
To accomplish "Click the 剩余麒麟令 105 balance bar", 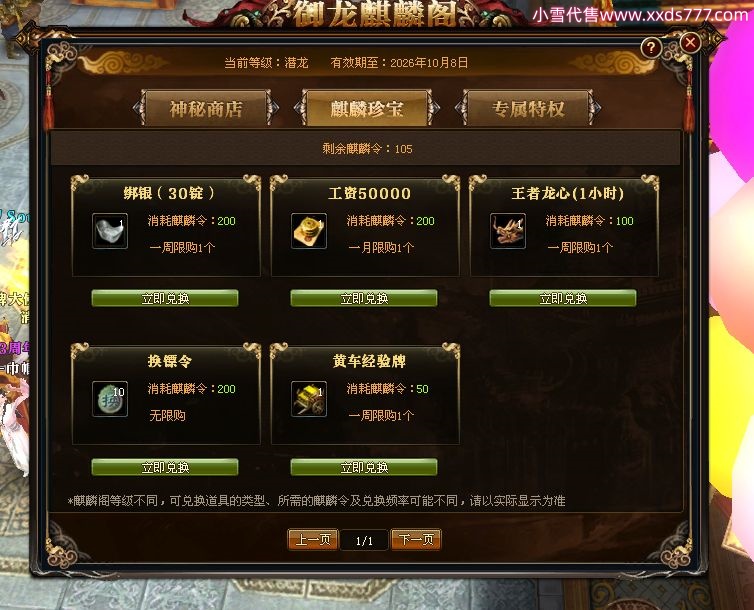I will coord(365,149).
